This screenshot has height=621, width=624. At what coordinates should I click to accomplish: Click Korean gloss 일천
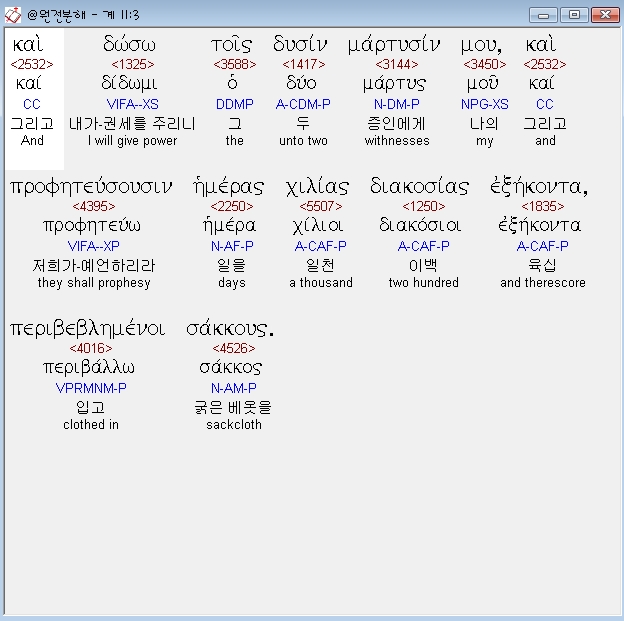(x=321, y=266)
